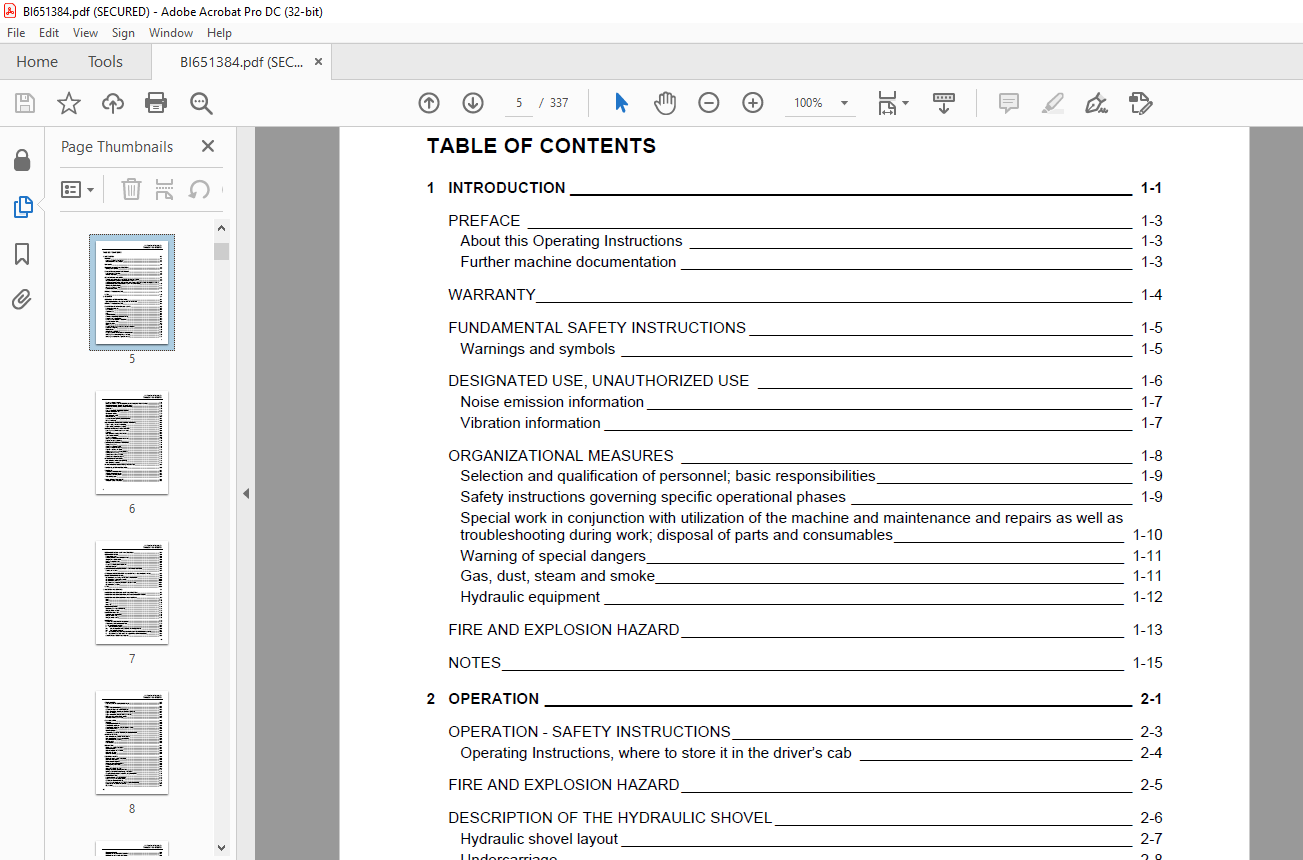Open the File menu

[x=16, y=33]
